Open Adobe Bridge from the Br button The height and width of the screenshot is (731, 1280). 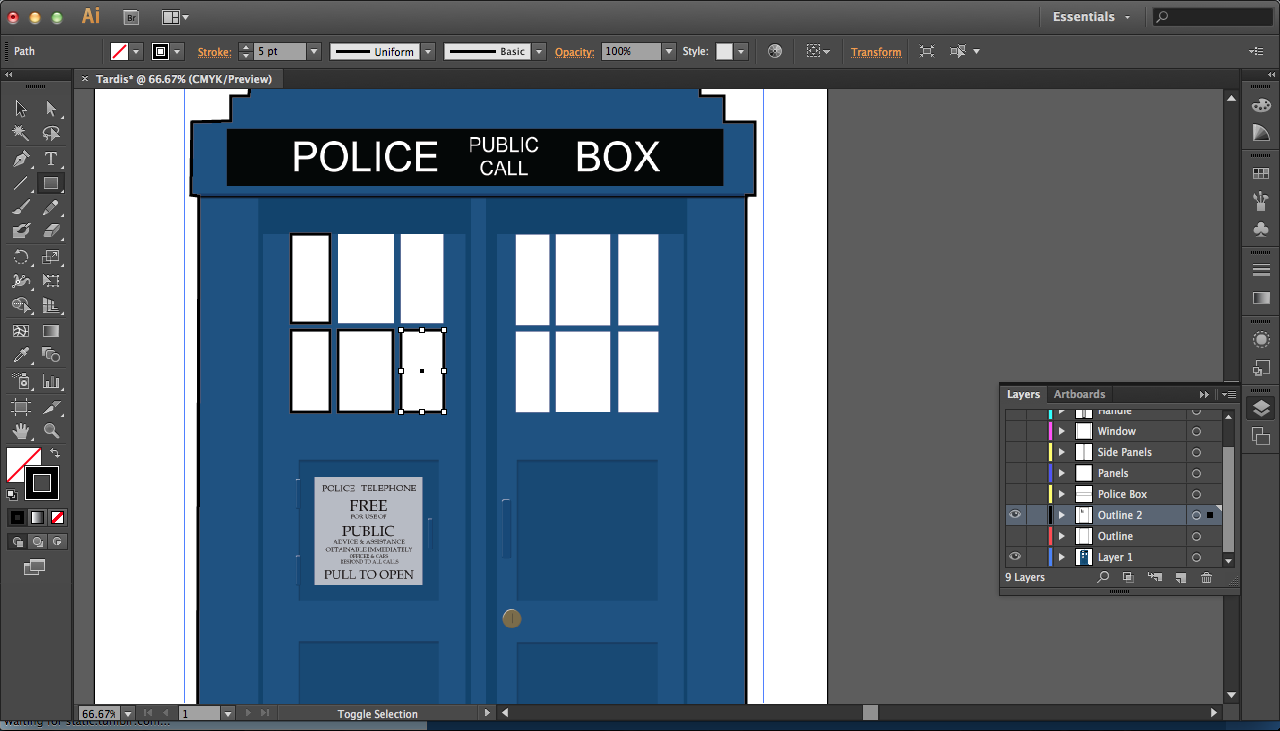pos(130,17)
